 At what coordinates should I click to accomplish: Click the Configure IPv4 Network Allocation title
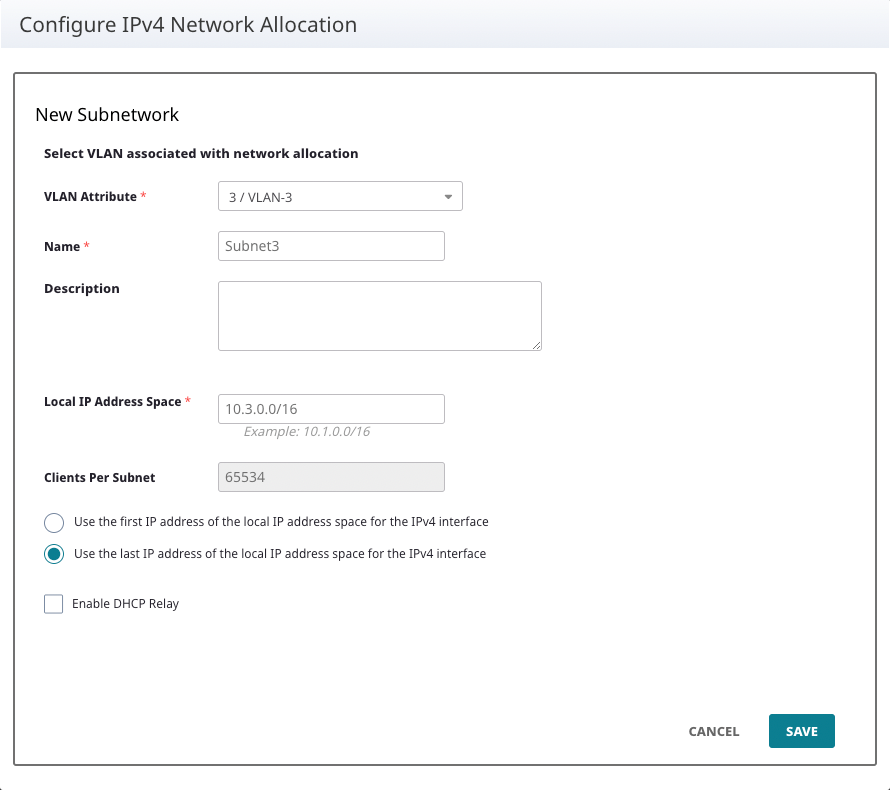click(188, 25)
